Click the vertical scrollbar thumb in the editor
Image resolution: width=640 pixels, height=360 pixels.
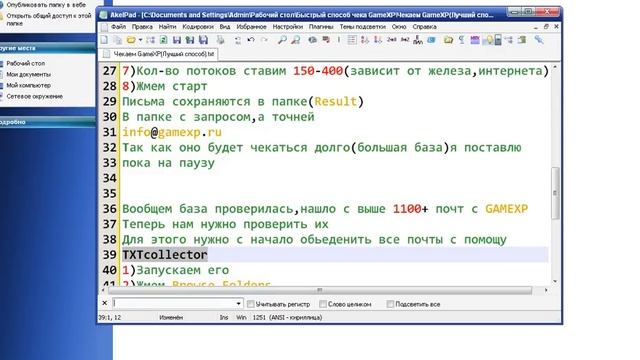click(x=555, y=193)
